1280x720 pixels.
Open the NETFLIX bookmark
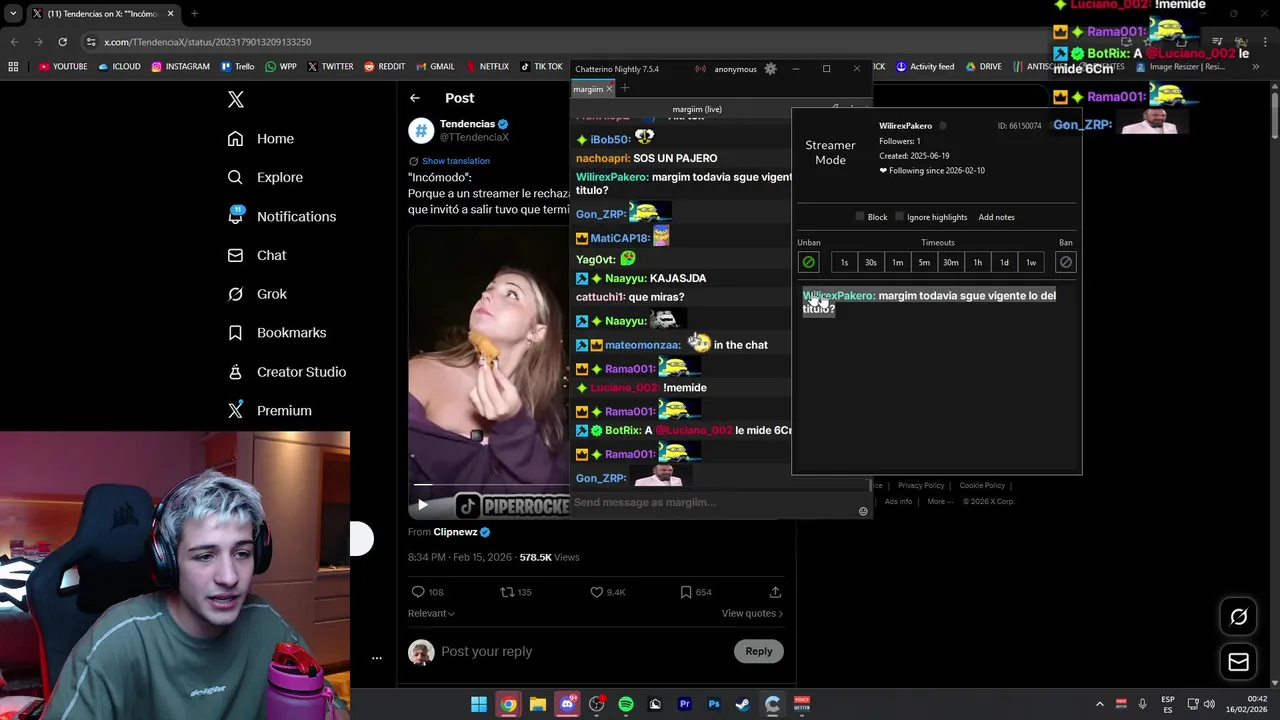(x=487, y=67)
